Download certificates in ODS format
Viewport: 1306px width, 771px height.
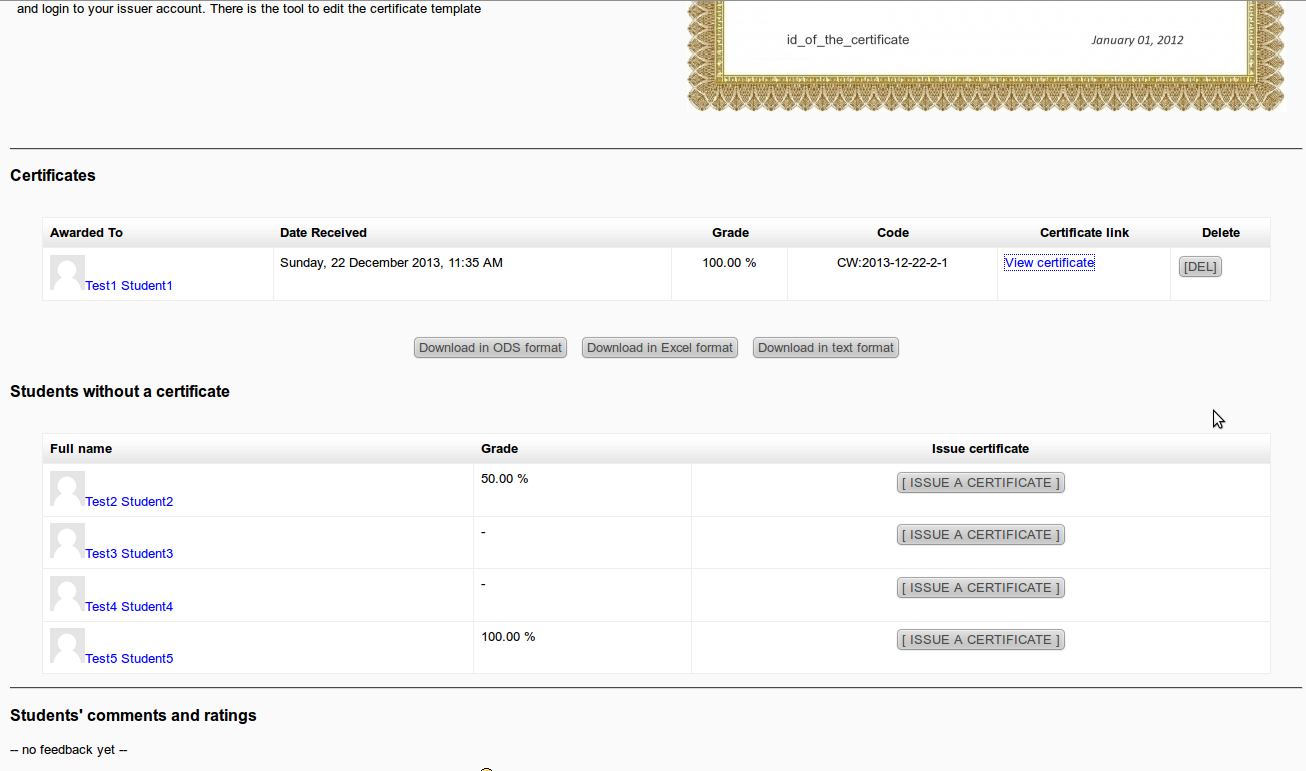[490, 348]
